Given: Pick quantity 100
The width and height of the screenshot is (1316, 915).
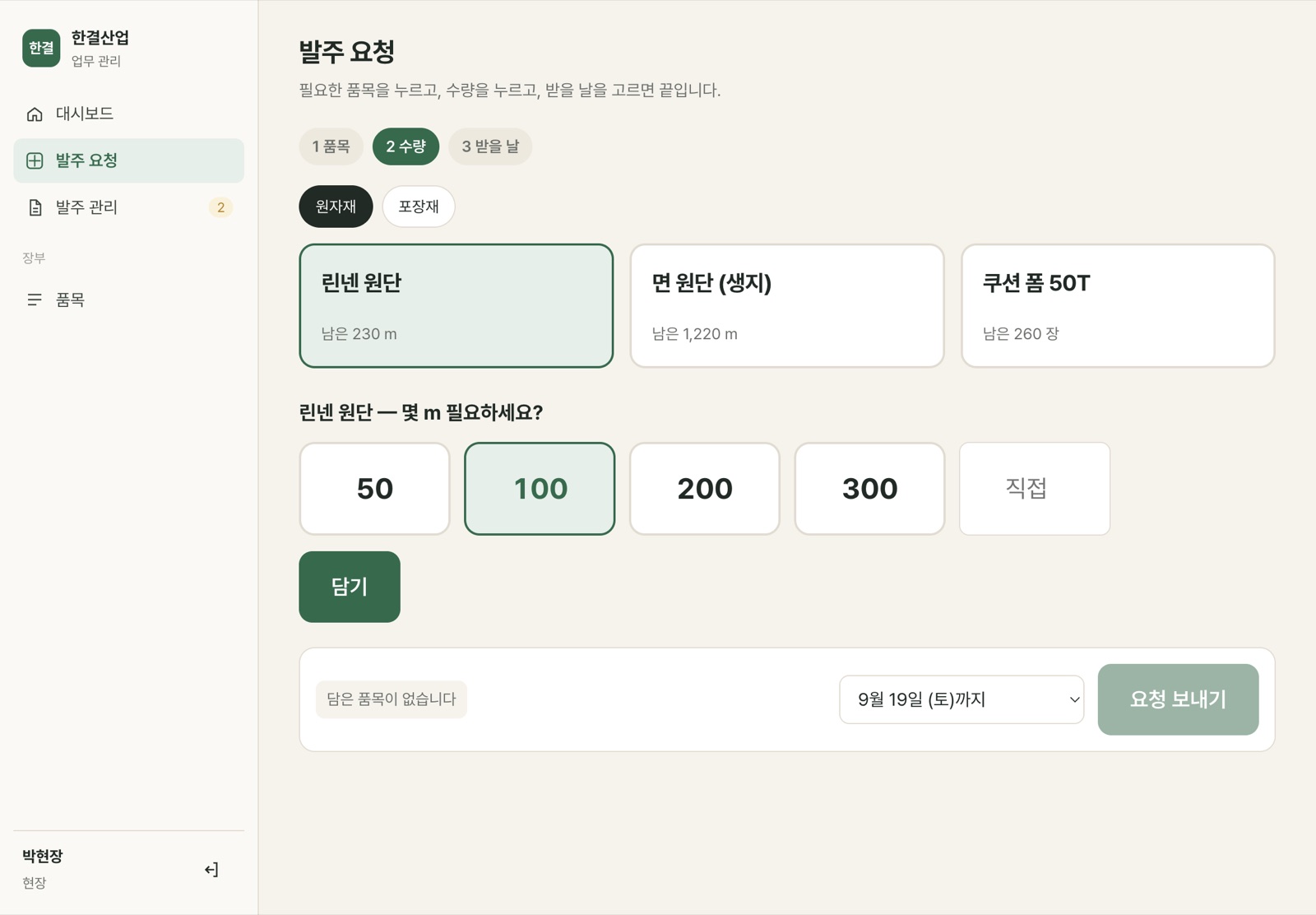Looking at the screenshot, I should [x=540, y=489].
